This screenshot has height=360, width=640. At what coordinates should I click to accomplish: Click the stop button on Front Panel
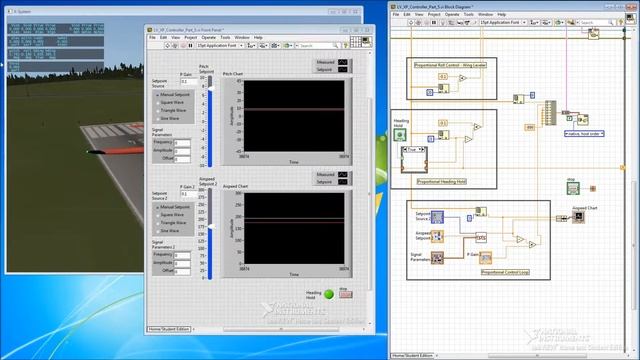click(x=345, y=294)
